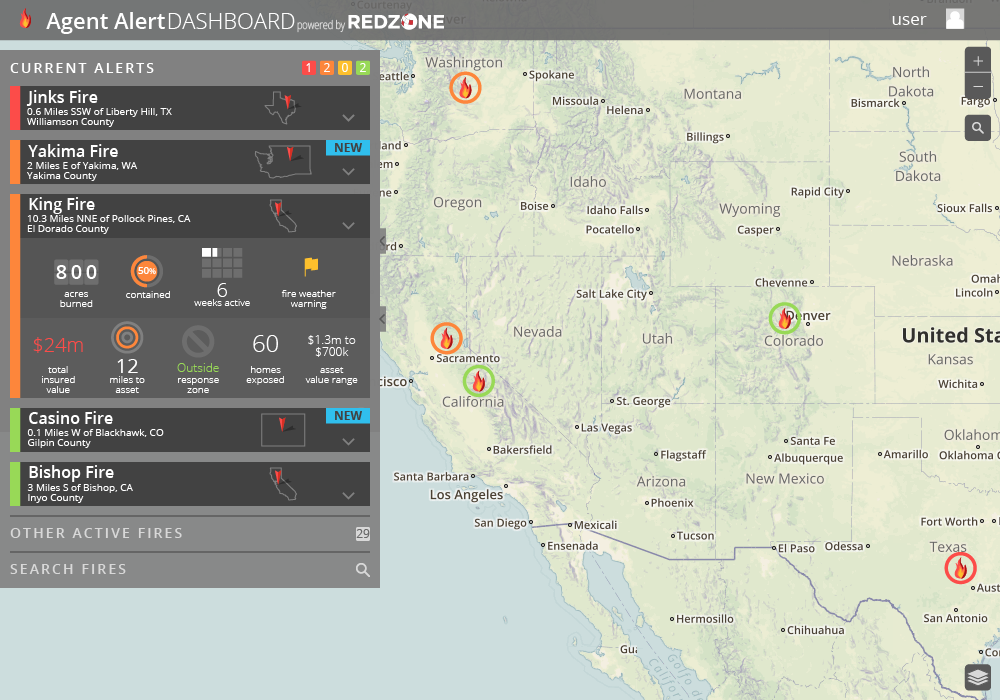Screen dimensions: 1000x700
Task: Click the California state icon on King Fire
Action: (283, 215)
